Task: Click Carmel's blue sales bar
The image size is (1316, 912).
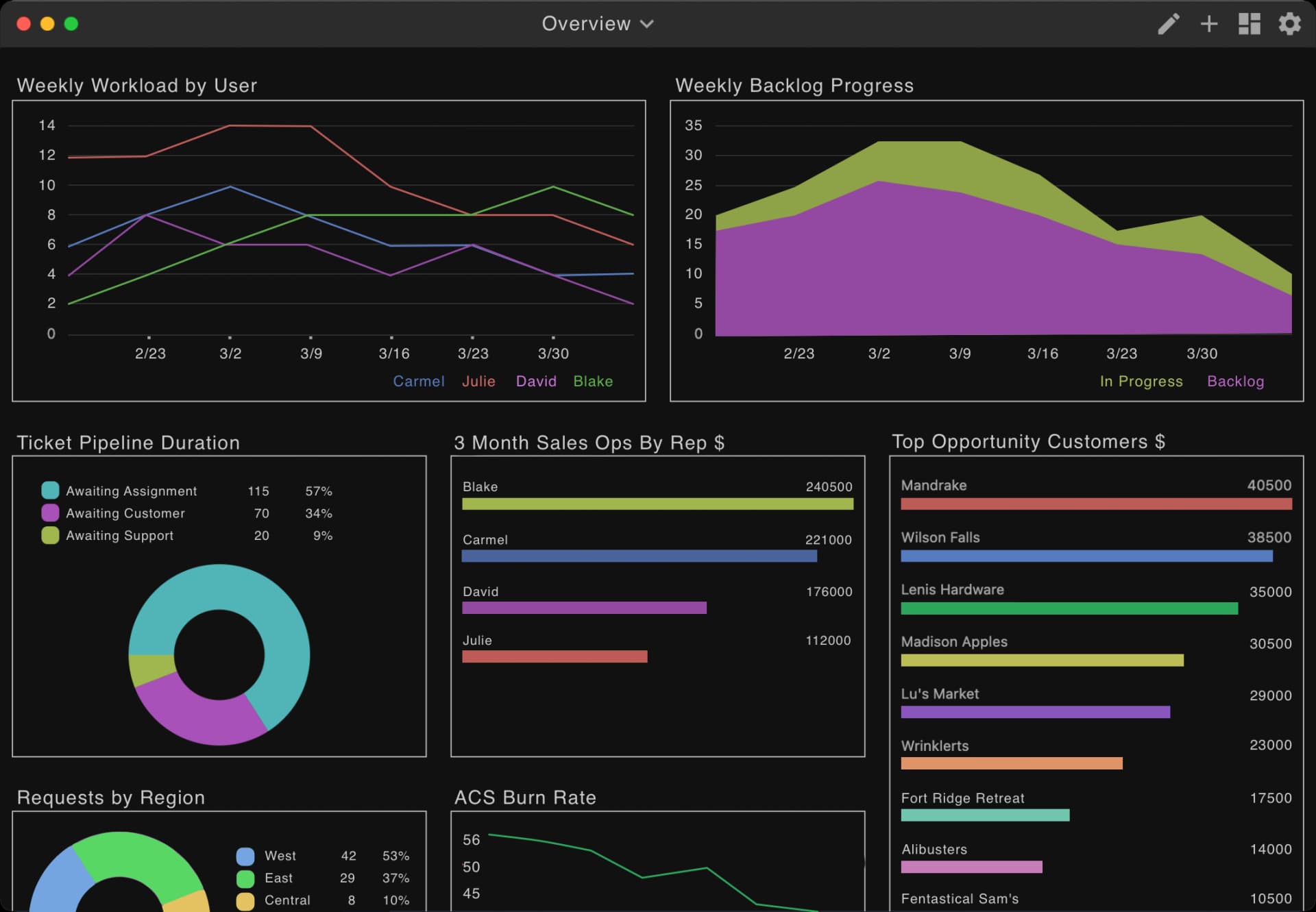Action: pyautogui.click(x=639, y=556)
